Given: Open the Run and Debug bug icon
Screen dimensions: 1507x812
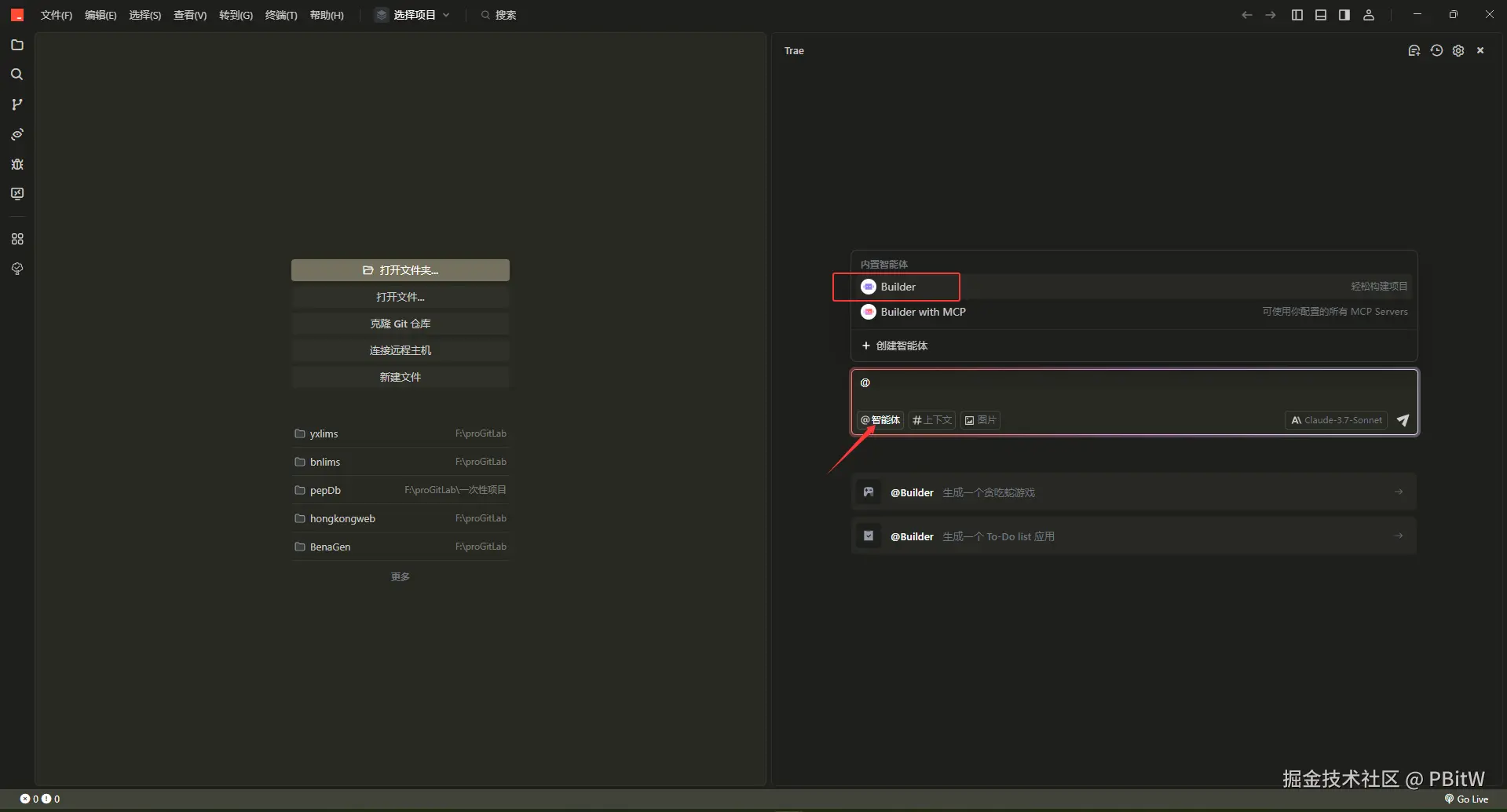Looking at the screenshot, I should tap(17, 164).
